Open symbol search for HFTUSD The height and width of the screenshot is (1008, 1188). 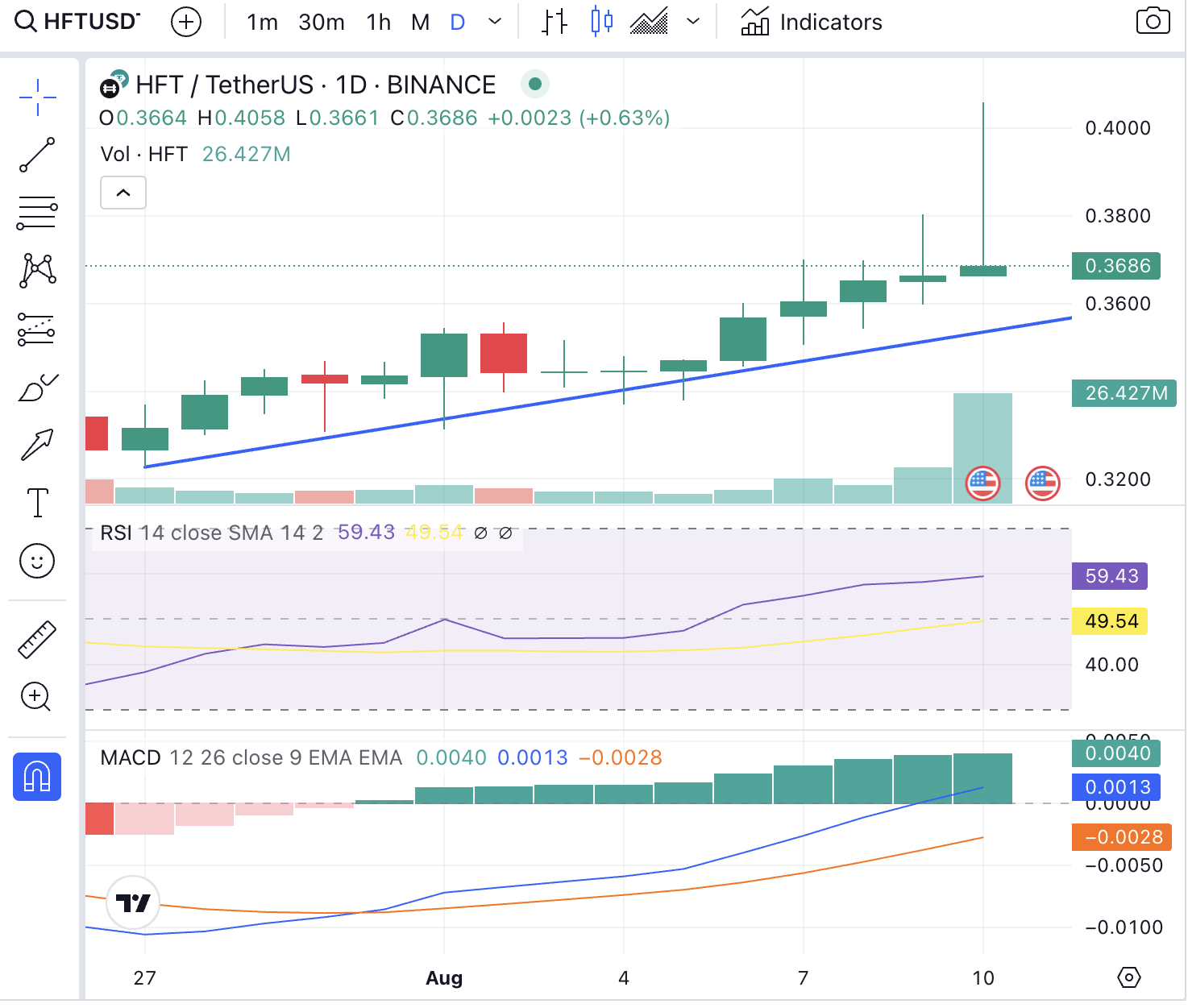77,22
